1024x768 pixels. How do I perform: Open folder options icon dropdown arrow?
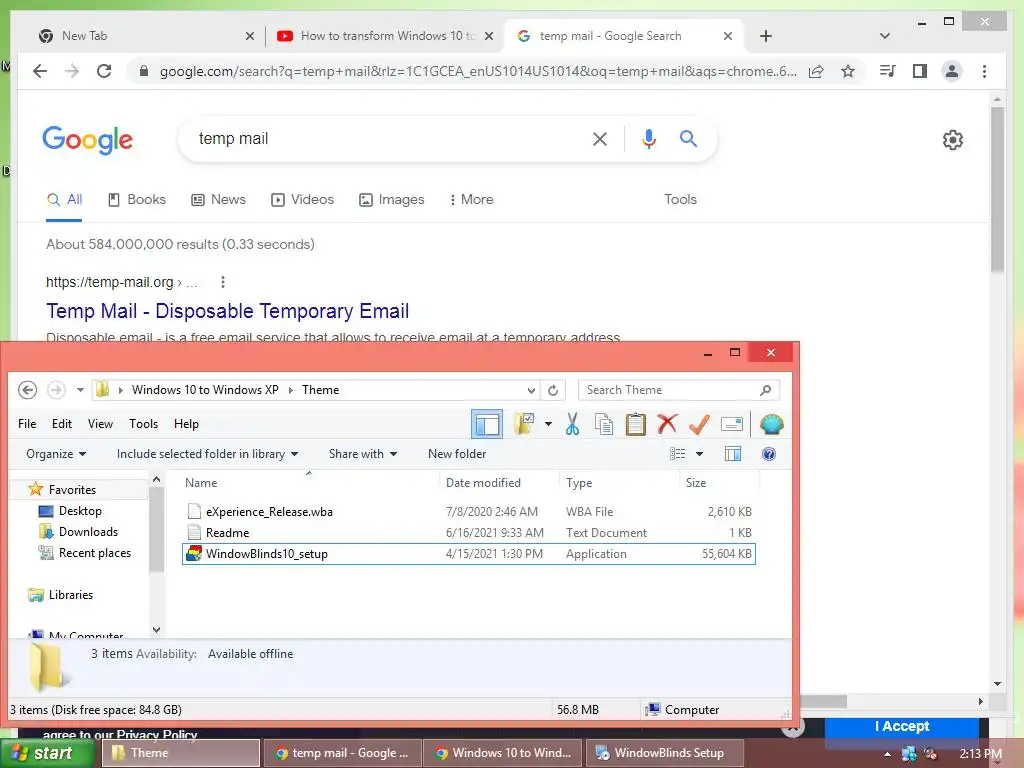pyautogui.click(x=548, y=424)
